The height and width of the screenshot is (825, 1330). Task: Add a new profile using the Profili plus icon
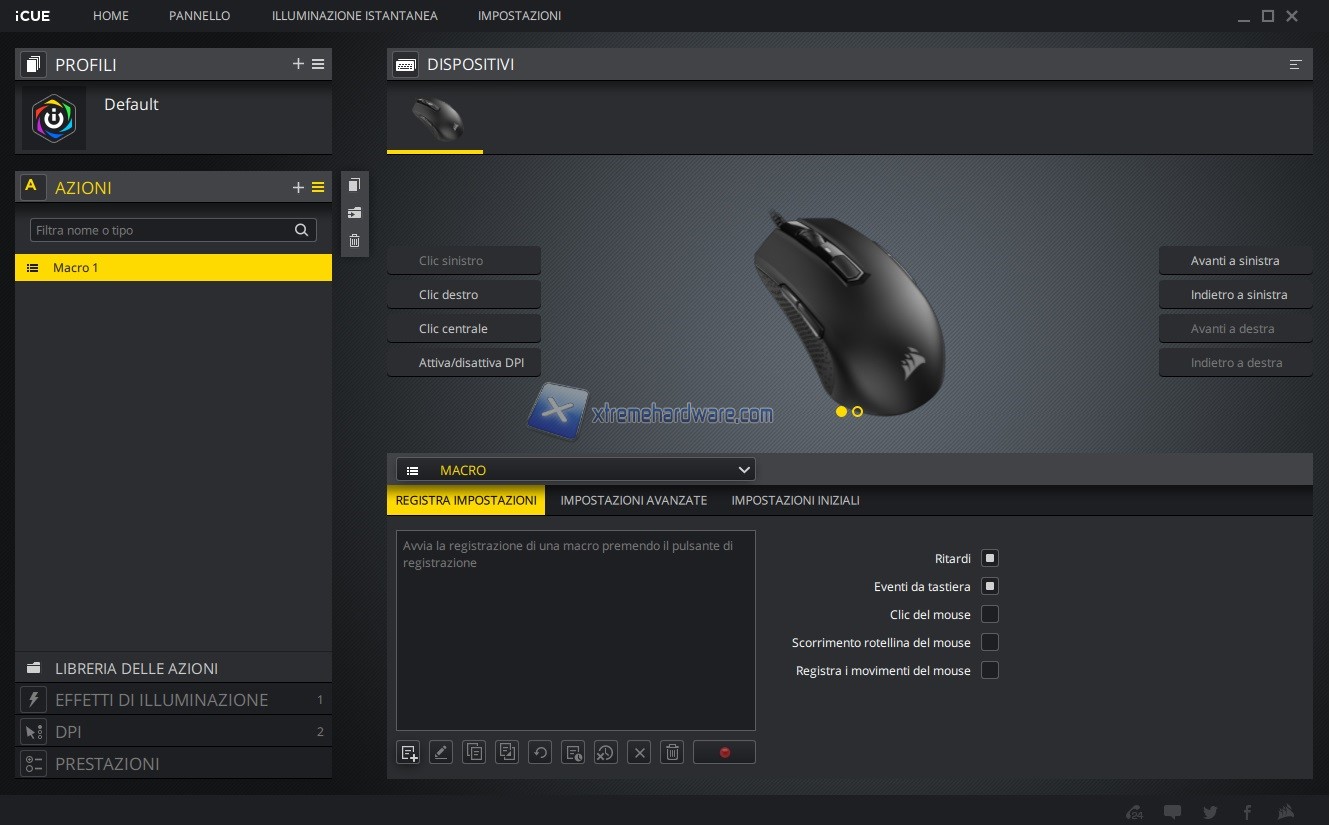pyautogui.click(x=297, y=64)
